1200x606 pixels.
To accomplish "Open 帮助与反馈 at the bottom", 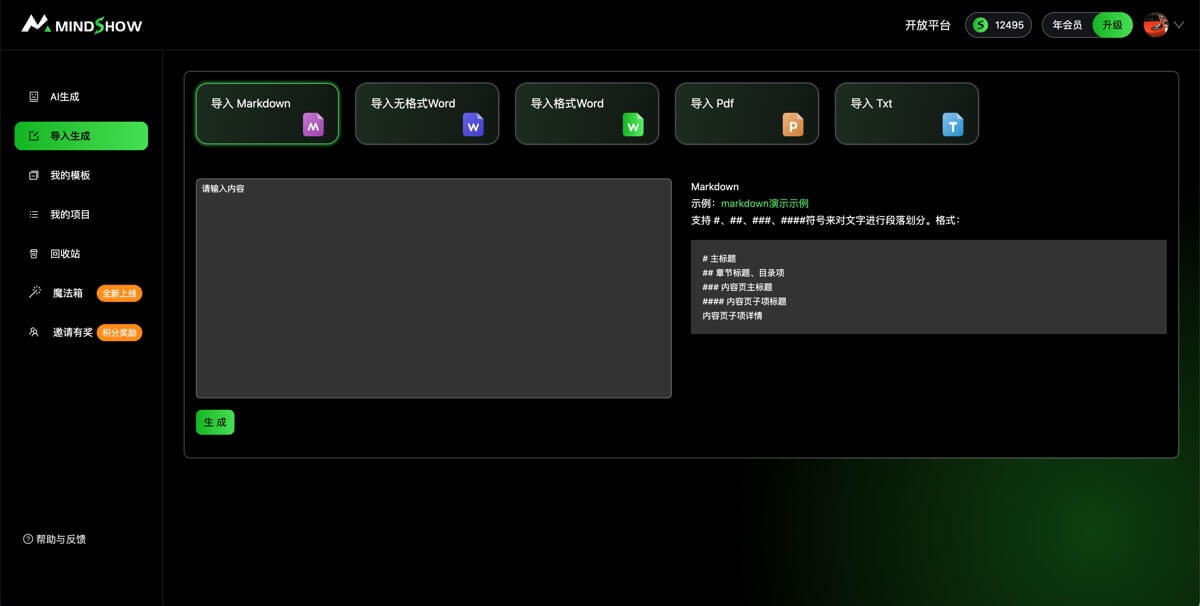I will [60, 539].
